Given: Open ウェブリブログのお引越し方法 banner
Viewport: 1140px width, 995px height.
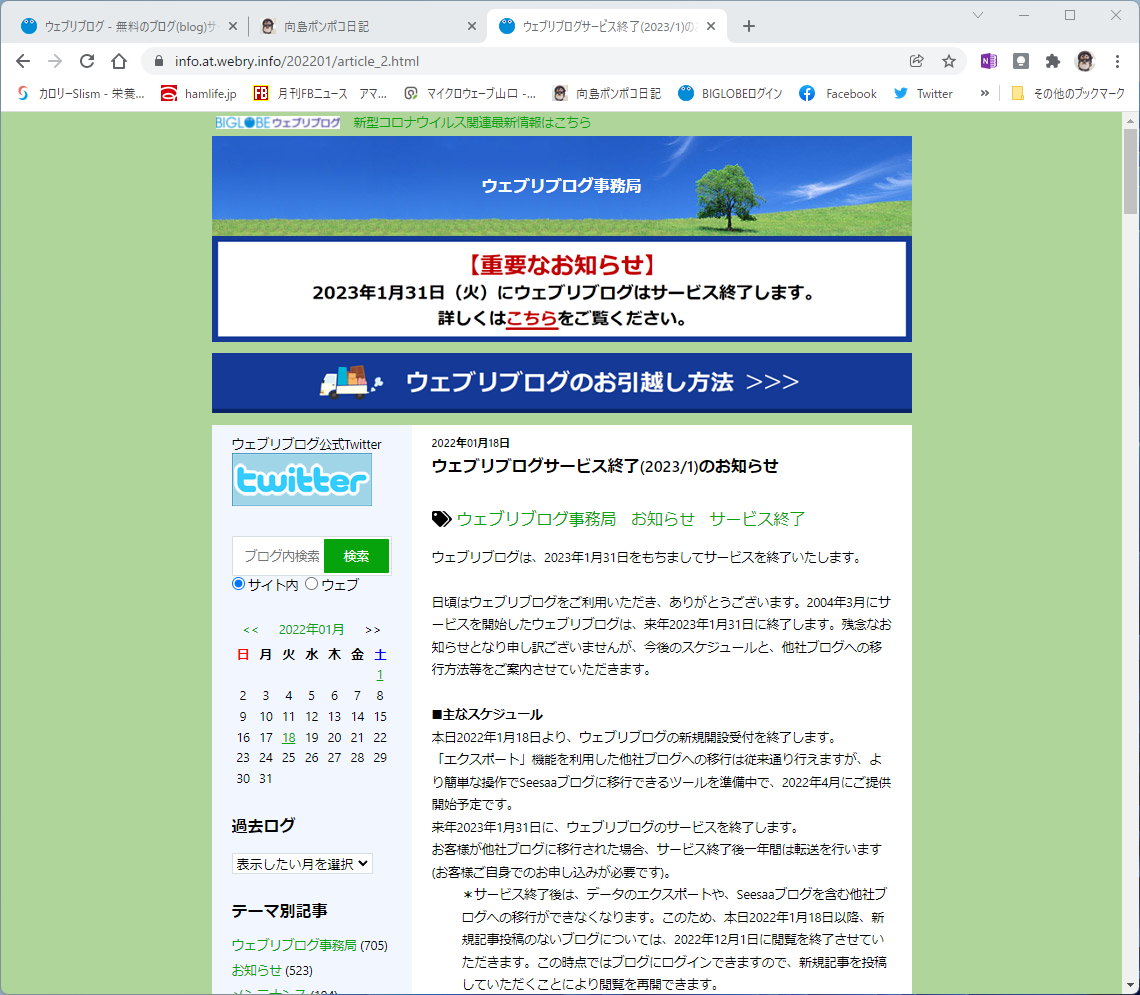Looking at the screenshot, I should coord(561,382).
